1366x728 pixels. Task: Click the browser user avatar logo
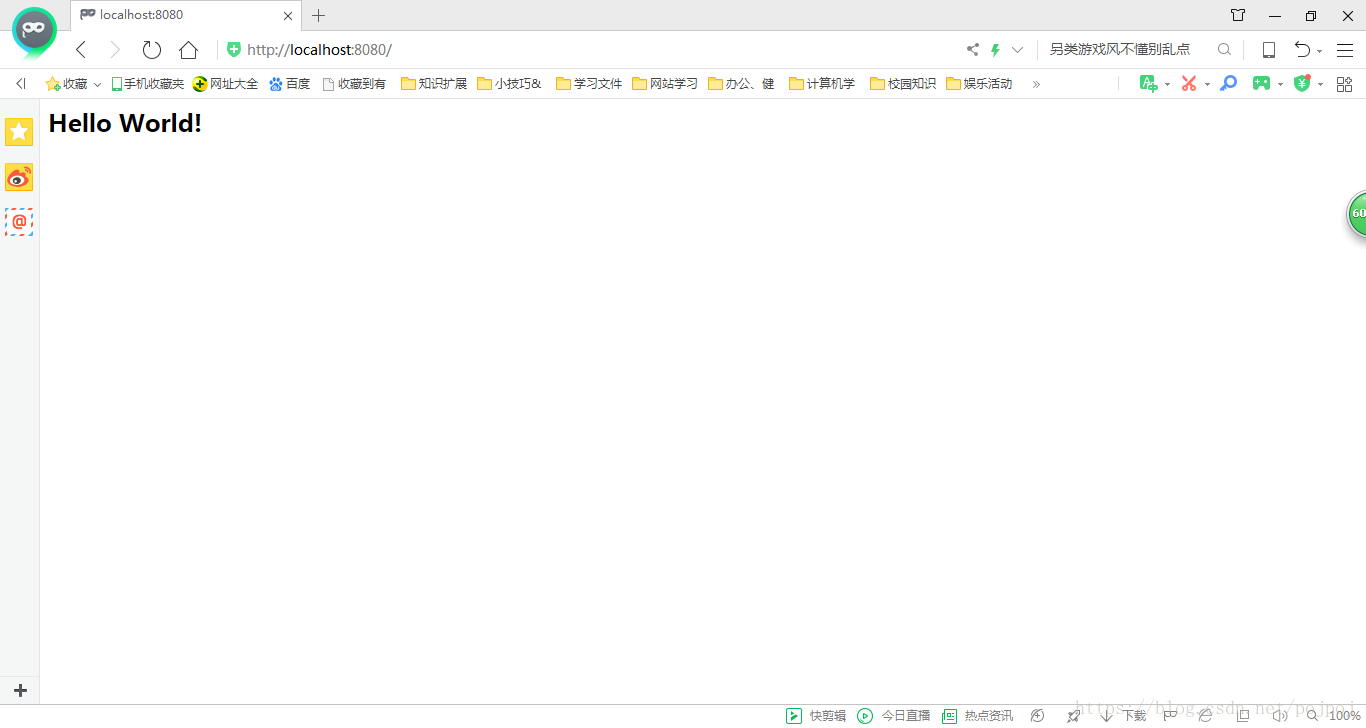[x=34, y=31]
